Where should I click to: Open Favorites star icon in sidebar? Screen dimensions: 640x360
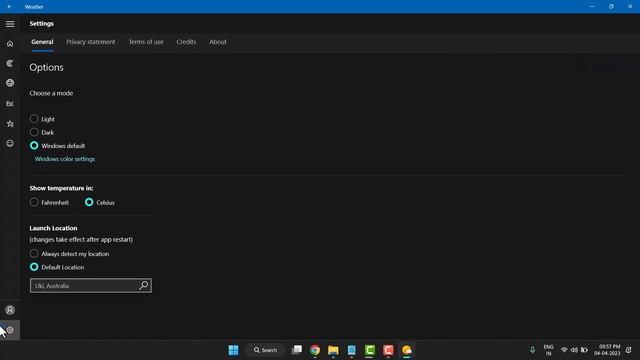tap(10, 123)
